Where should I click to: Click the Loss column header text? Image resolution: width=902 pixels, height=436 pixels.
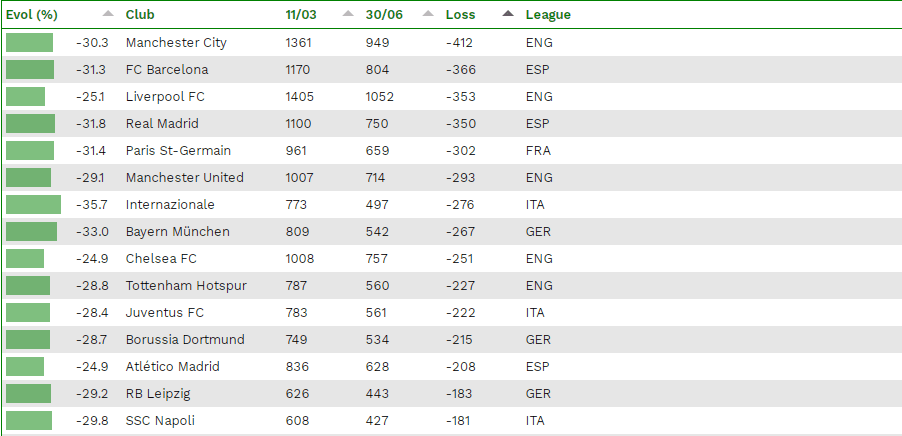click(x=460, y=15)
